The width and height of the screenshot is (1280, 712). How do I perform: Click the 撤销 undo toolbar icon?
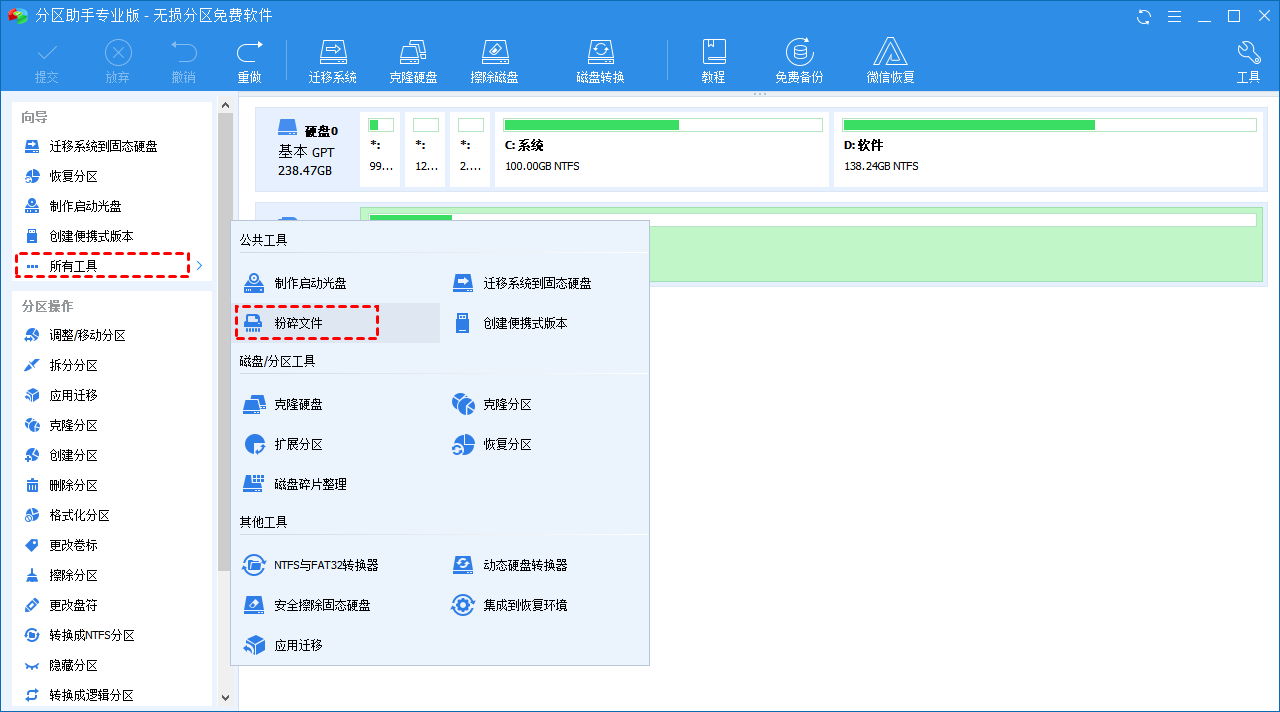[183, 62]
